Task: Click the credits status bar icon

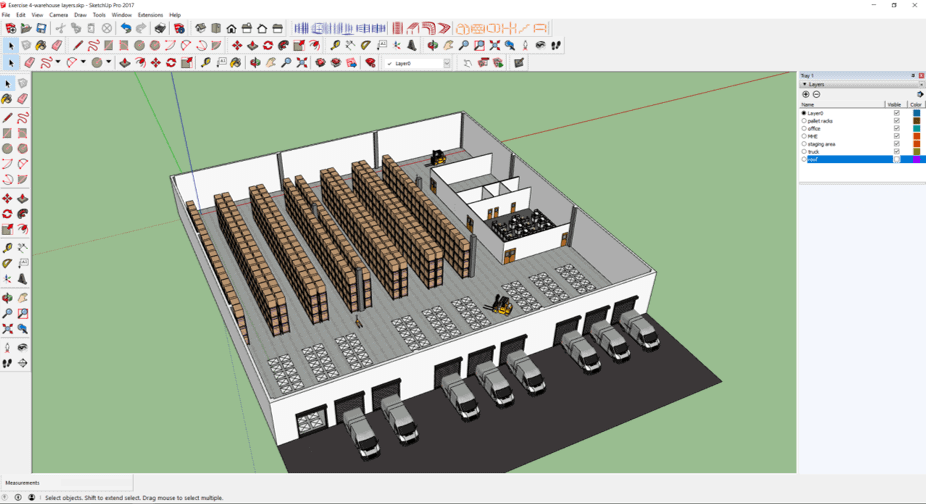Action: [18, 498]
